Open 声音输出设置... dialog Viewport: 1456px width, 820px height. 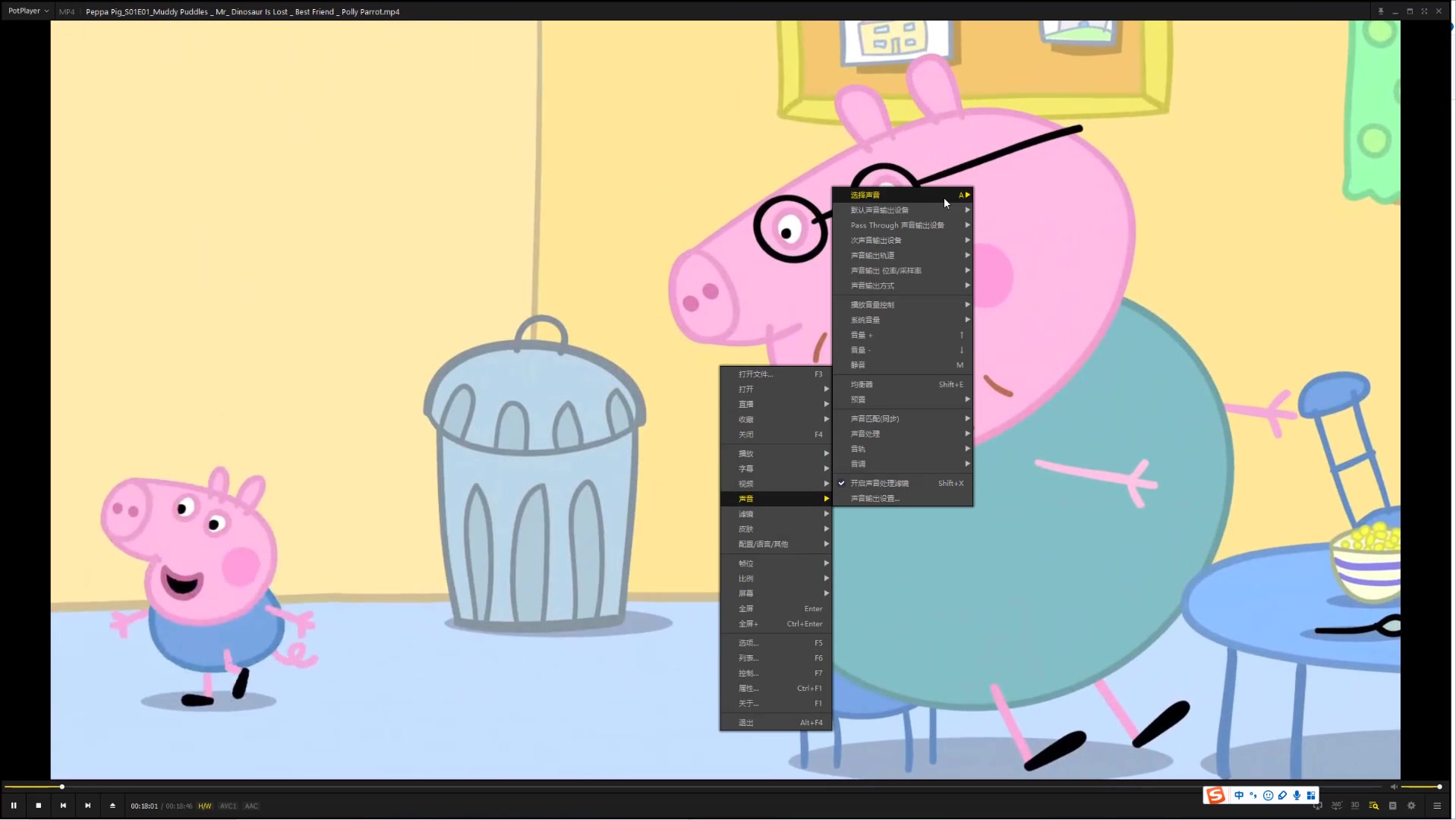tap(903, 499)
